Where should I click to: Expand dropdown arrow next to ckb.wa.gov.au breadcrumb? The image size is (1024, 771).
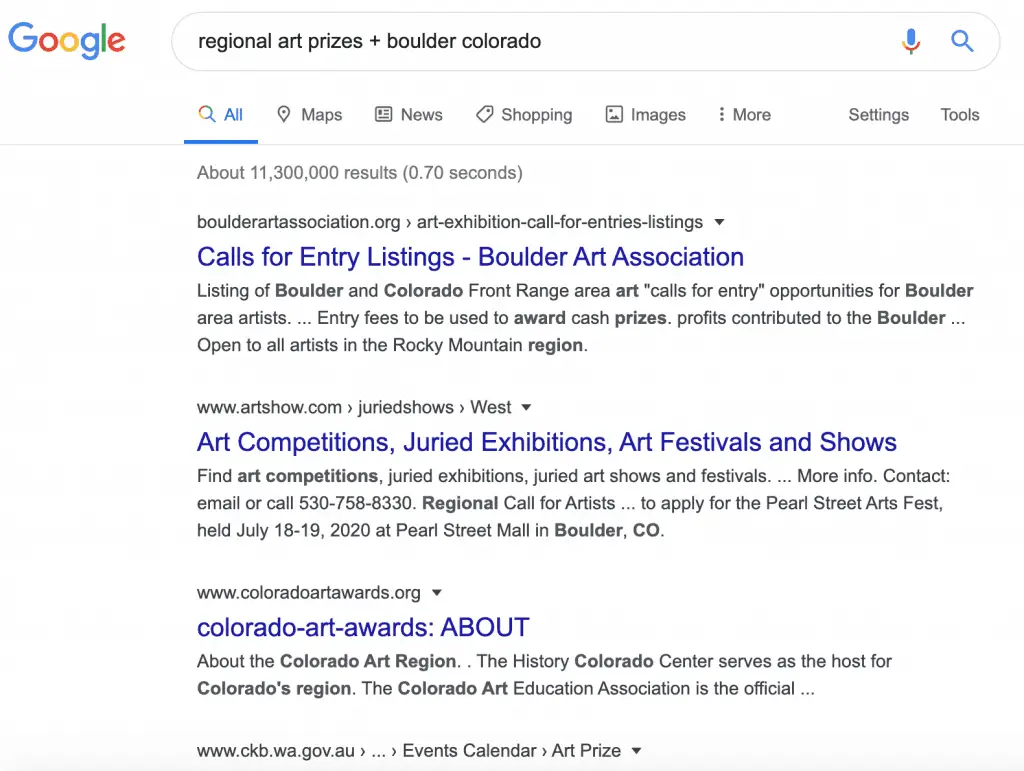[637, 751]
